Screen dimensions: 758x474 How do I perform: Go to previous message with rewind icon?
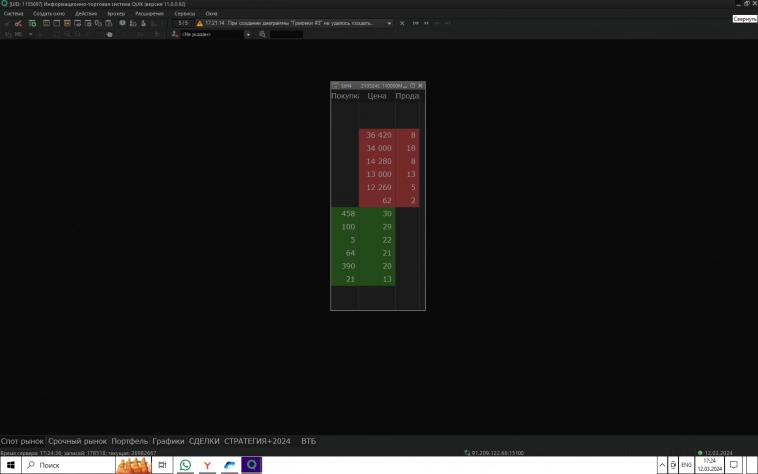pyautogui.click(x=426, y=23)
